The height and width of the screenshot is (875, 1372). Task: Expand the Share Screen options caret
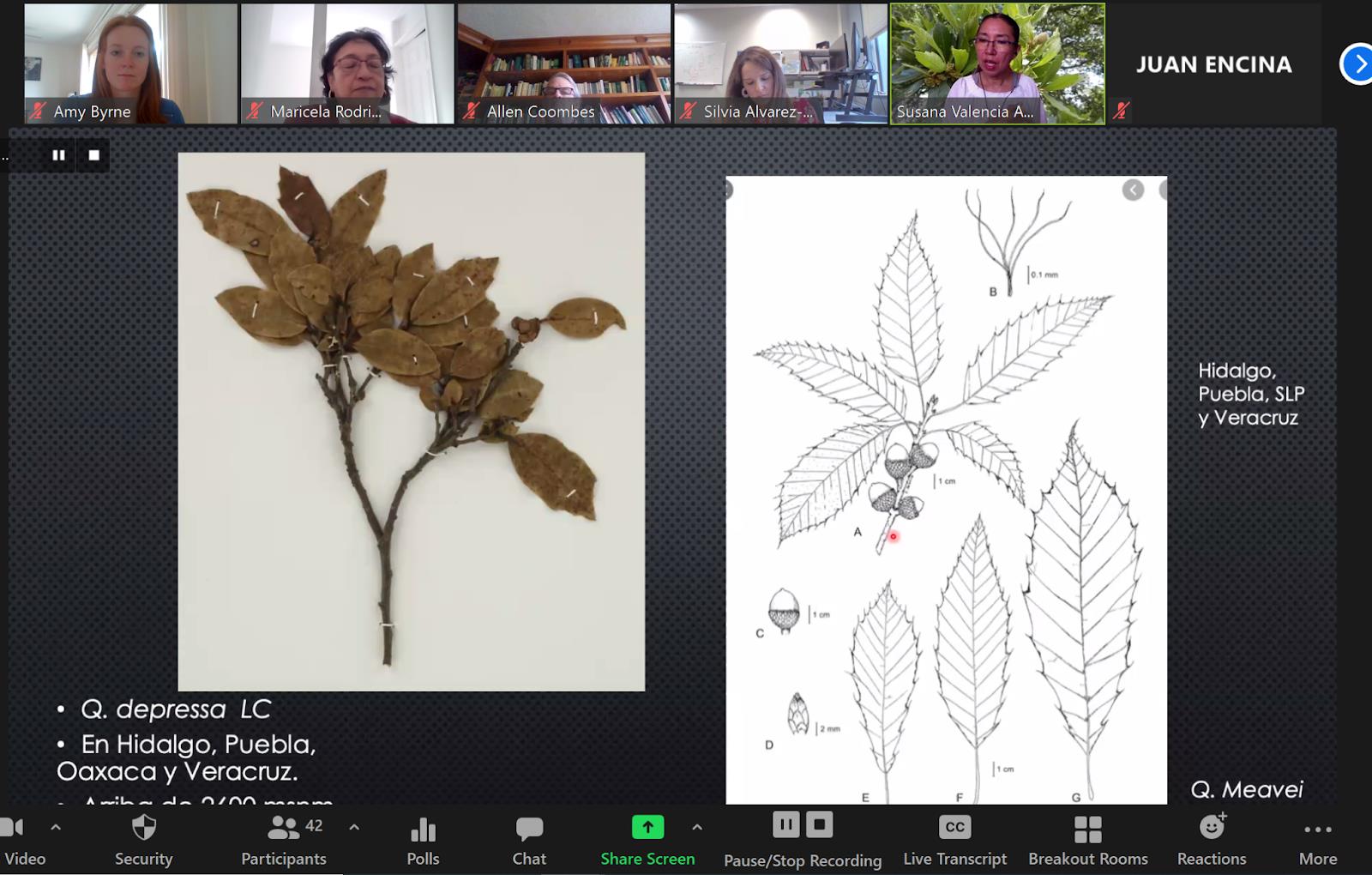pos(697,828)
